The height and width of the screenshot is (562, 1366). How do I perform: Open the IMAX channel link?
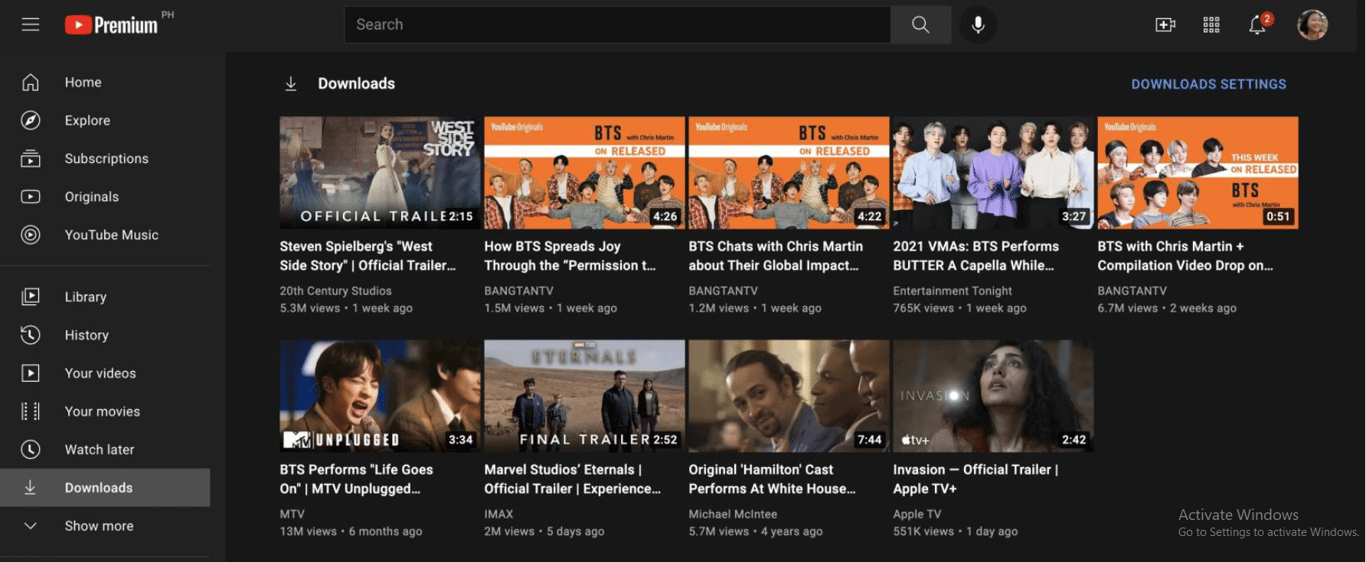[x=499, y=514]
